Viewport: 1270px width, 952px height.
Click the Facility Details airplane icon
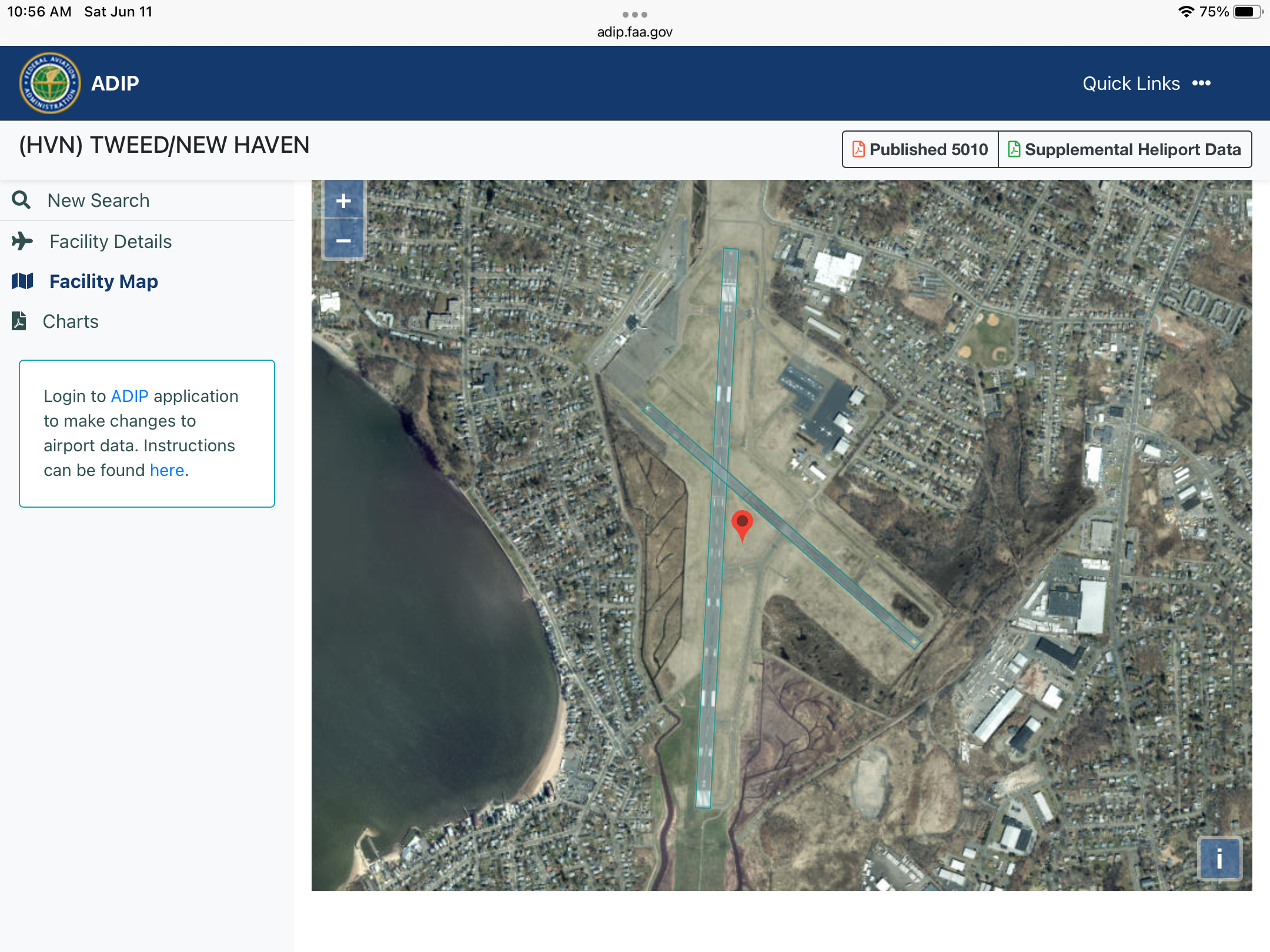click(22, 242)
